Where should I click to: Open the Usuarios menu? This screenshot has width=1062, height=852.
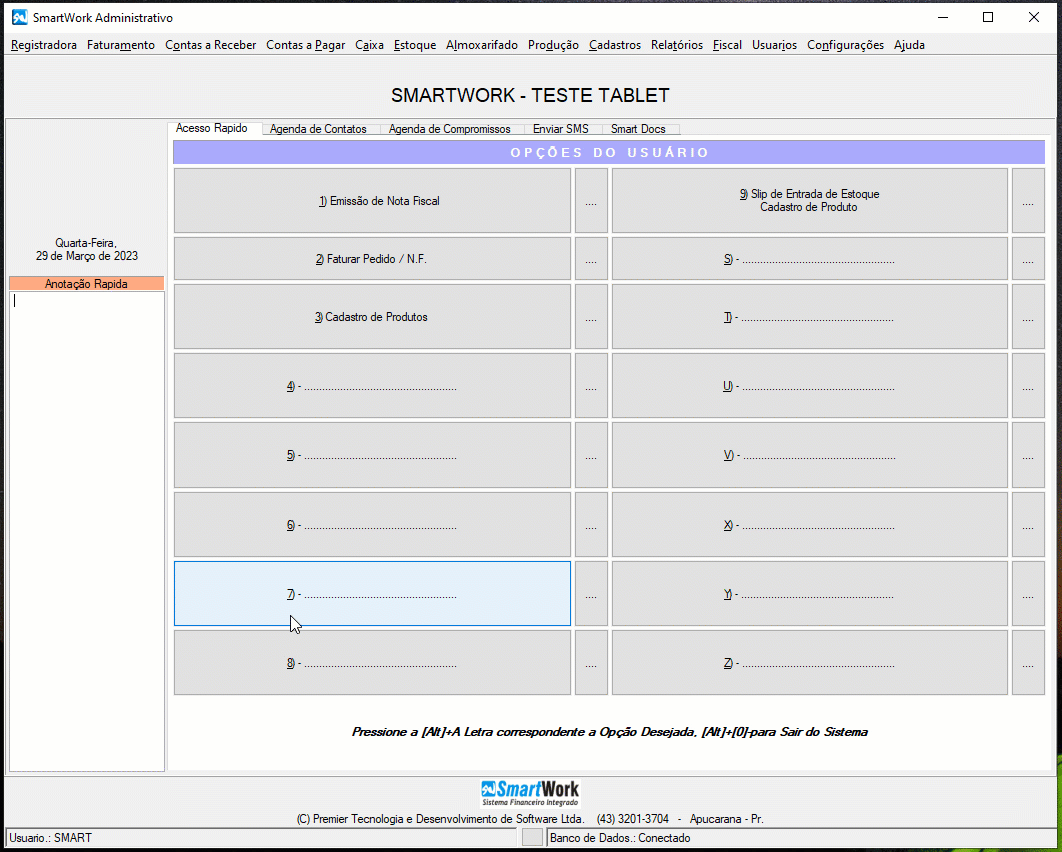point(774,45)
